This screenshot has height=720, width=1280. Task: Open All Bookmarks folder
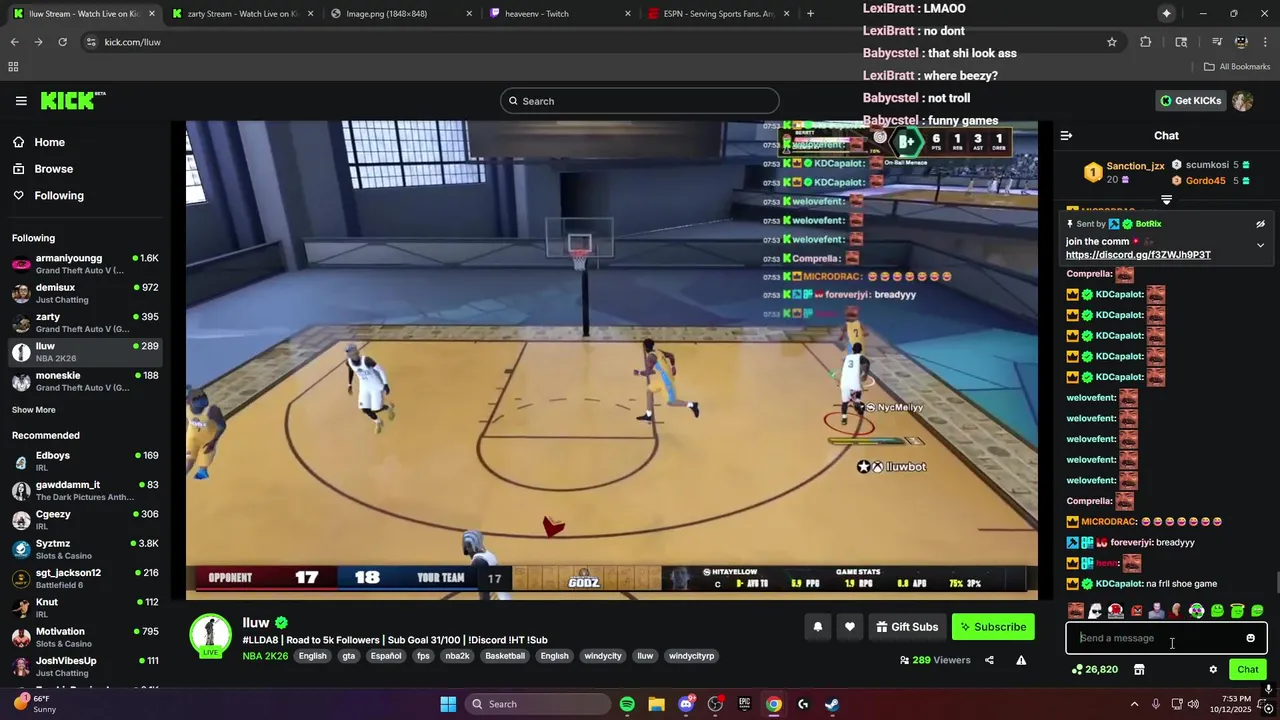(x=1237, y=67)
